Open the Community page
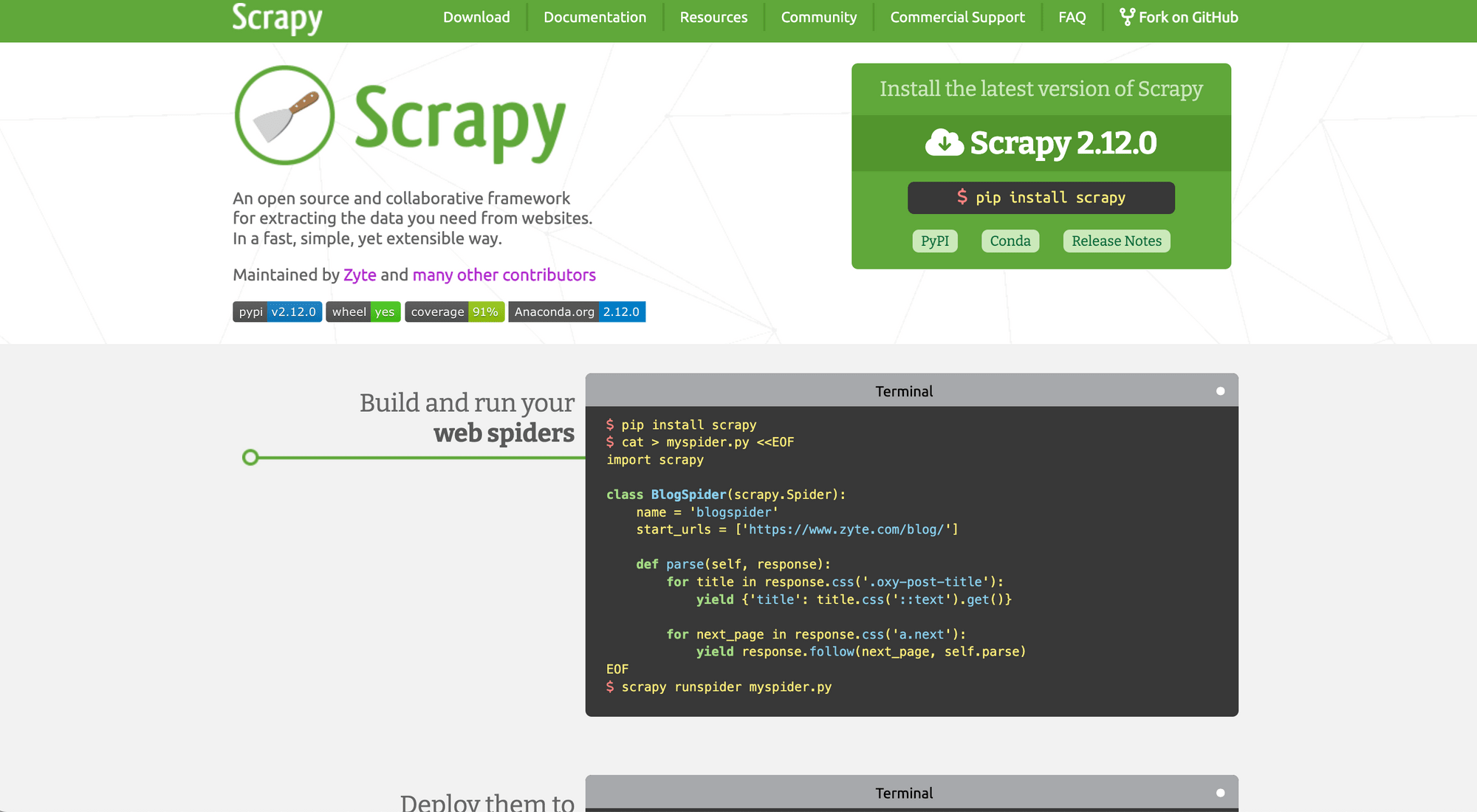1477x812 pixels. [x=819, y=17]
